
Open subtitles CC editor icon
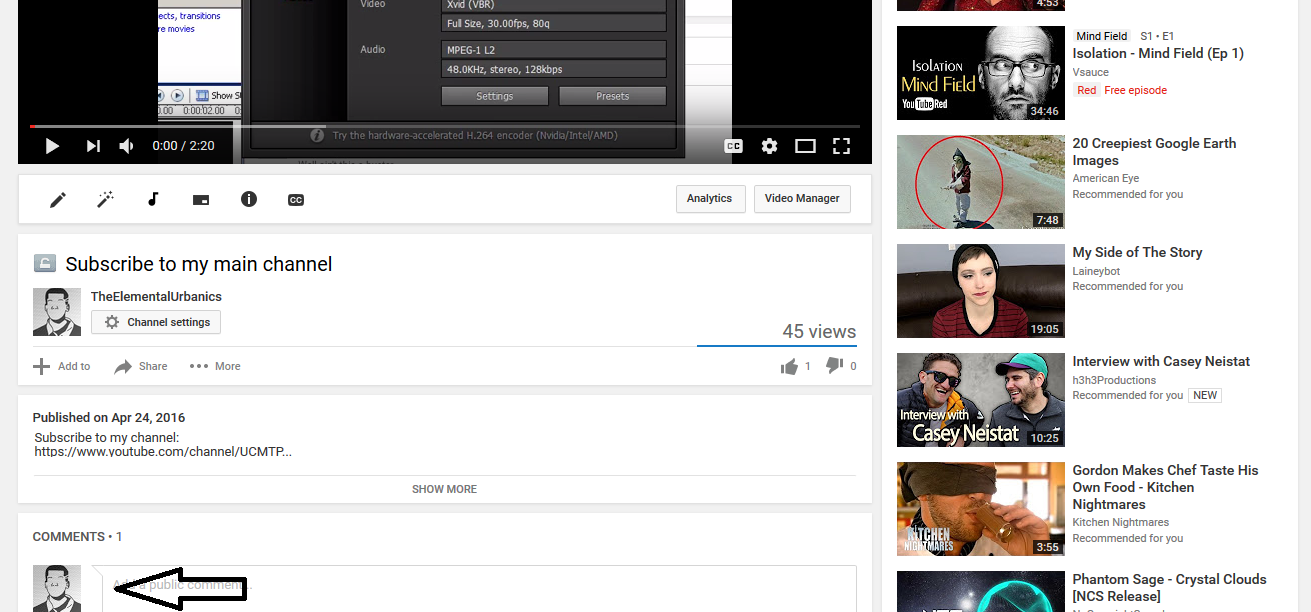click(x=296, y=199)
